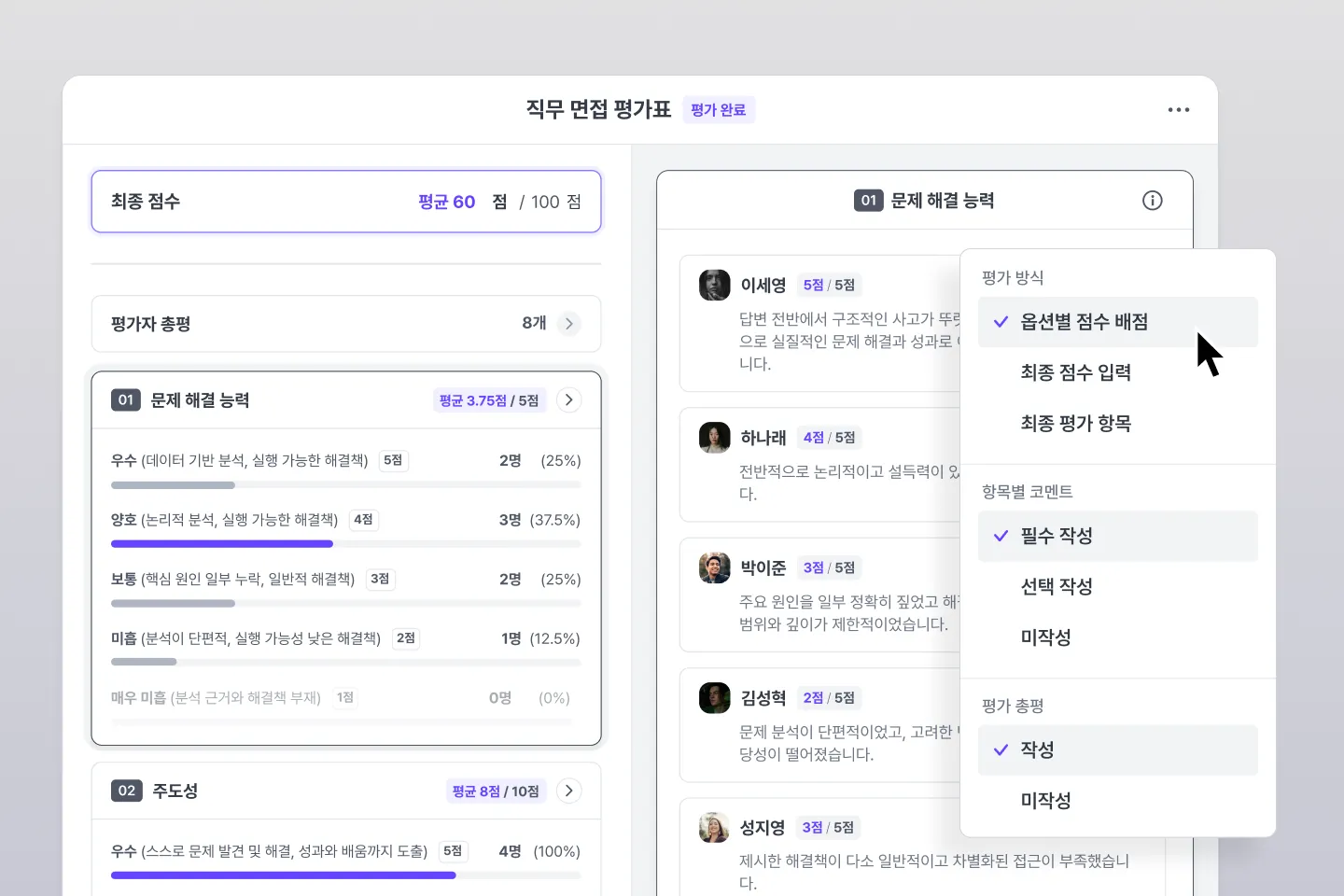Select 선택 작성 for item comments
Screen dimensions: 1344x896
point(1118,586)
